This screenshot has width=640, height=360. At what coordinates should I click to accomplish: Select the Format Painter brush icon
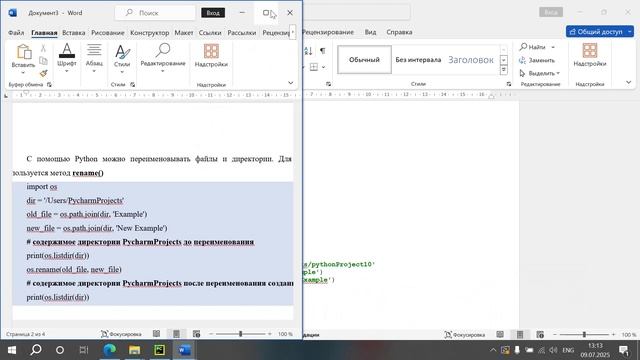43,73
